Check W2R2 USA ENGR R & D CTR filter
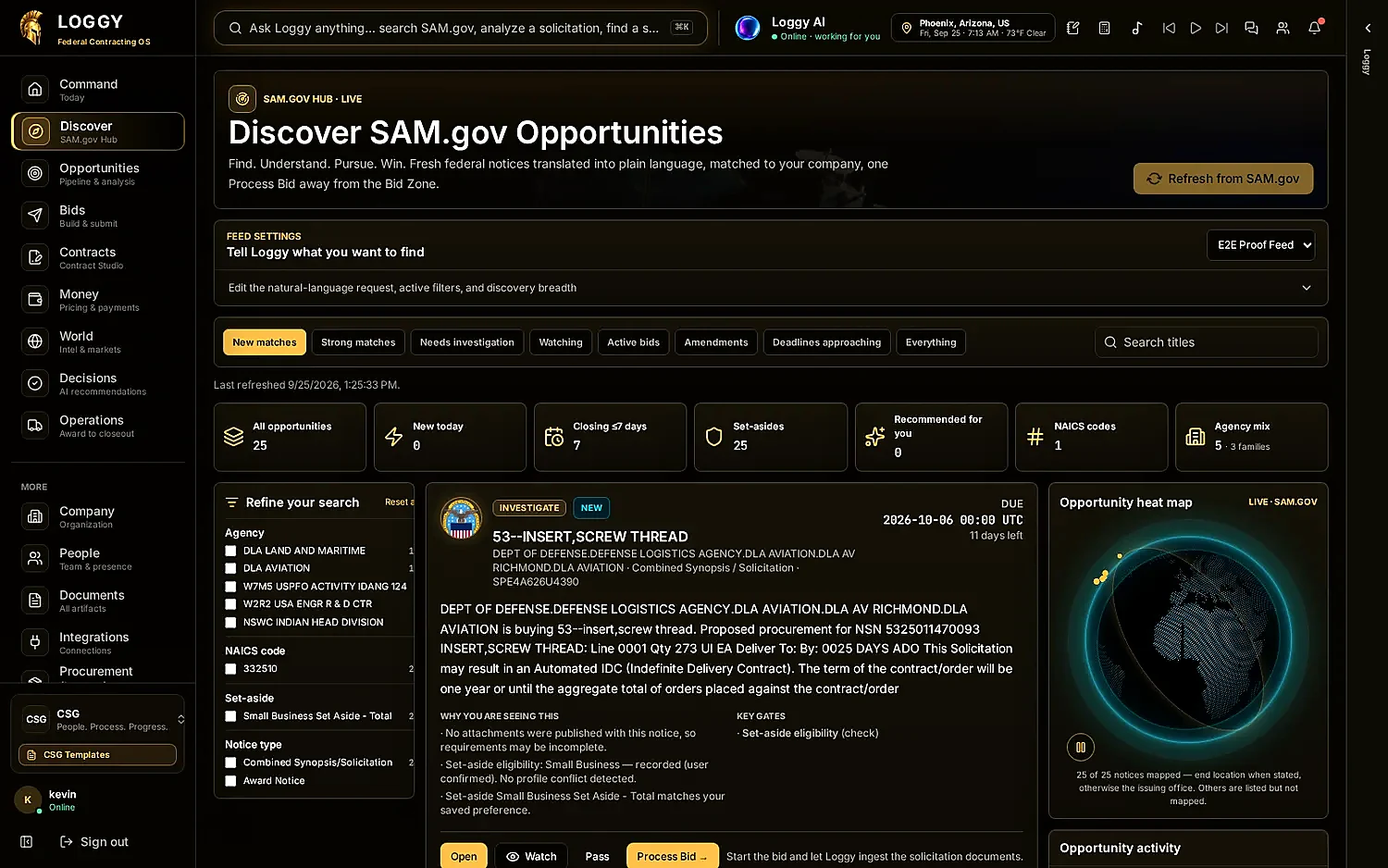 click(x=230, y=604)
